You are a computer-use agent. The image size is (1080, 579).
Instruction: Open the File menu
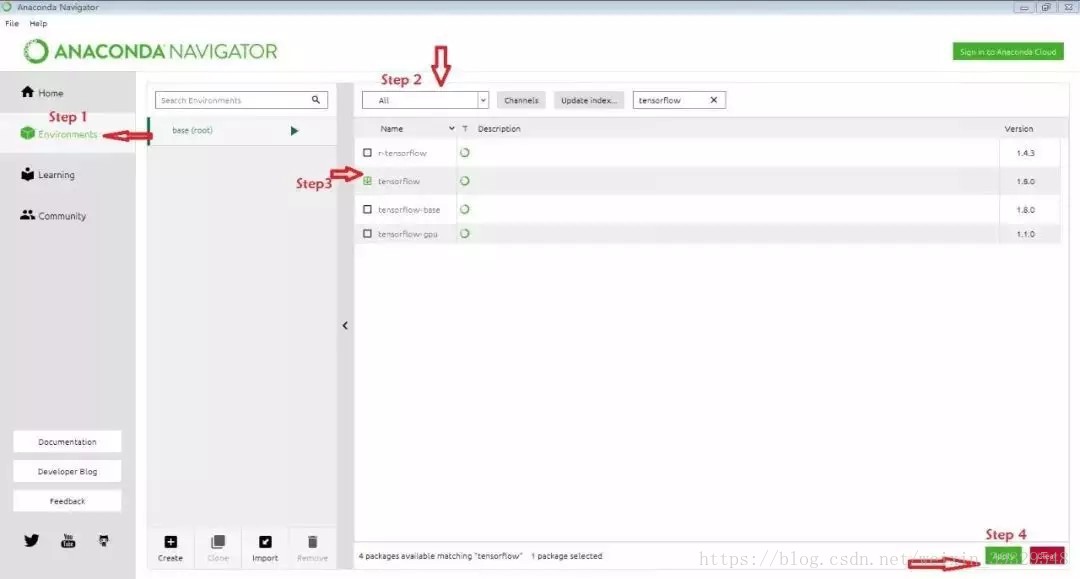pyautogui.click(x=12, y=23)
